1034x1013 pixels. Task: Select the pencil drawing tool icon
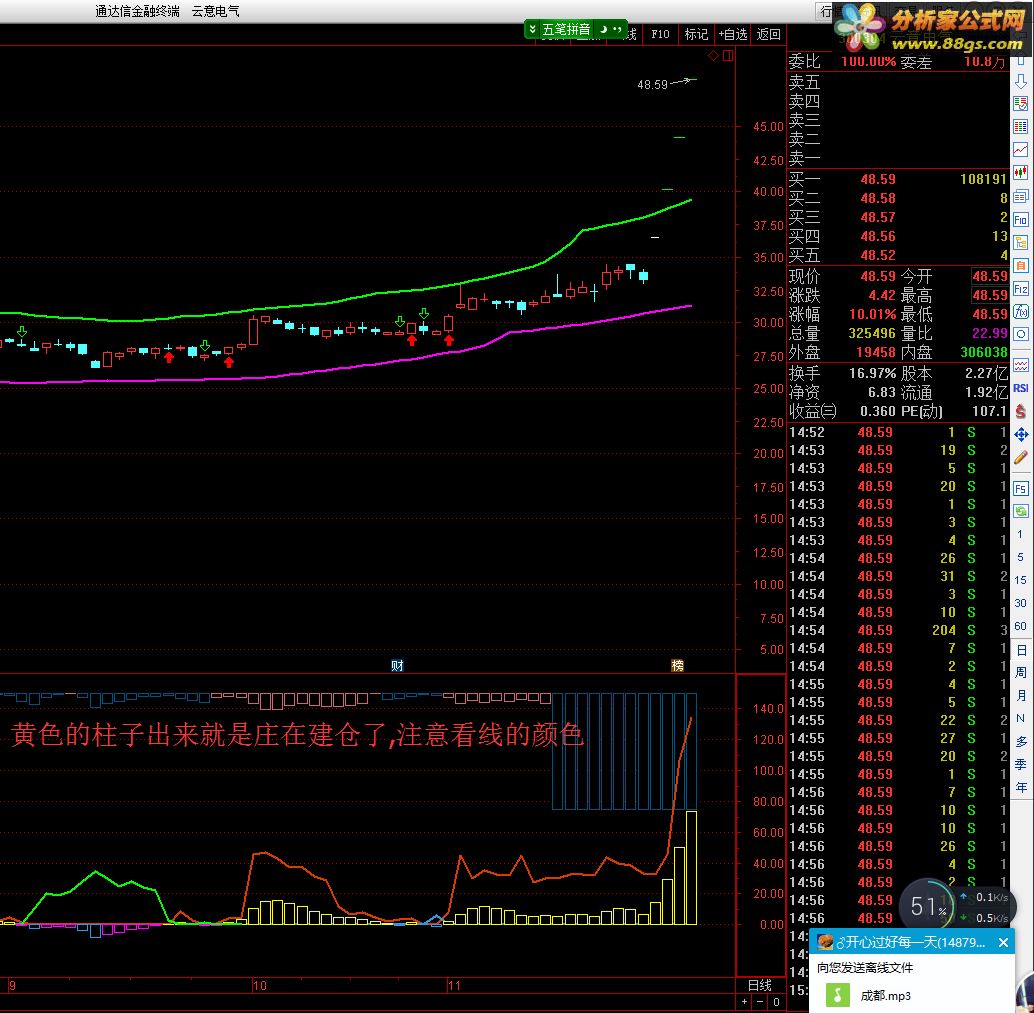(1021, 458)
